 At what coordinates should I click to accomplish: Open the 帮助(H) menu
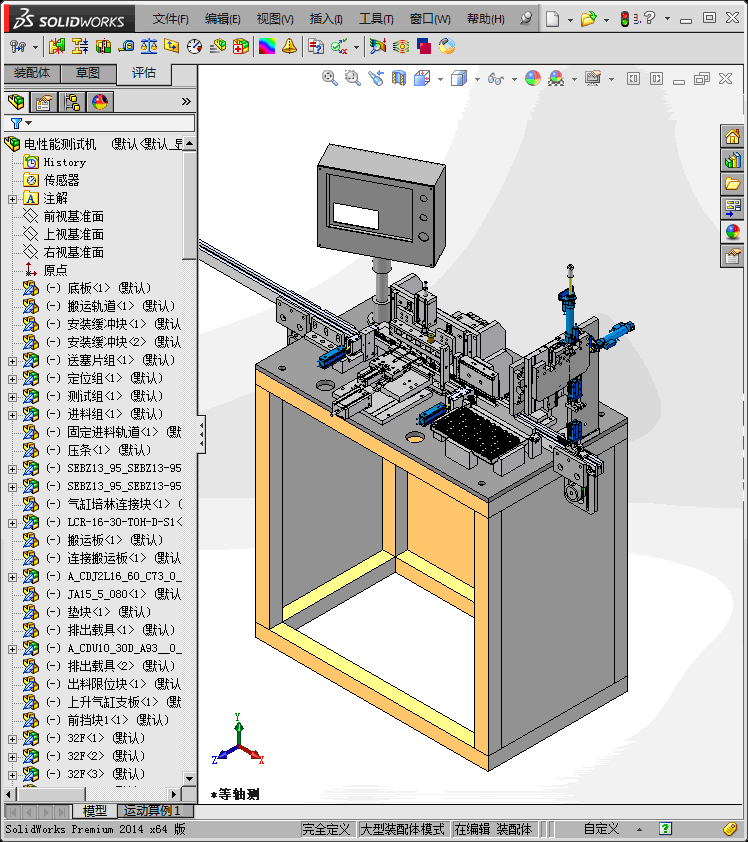[485, 19]
